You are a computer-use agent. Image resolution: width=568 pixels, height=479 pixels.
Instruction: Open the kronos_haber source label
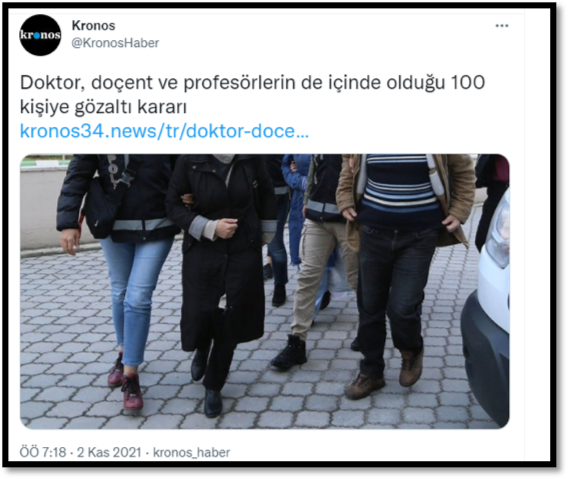click(x=192, y=453)
